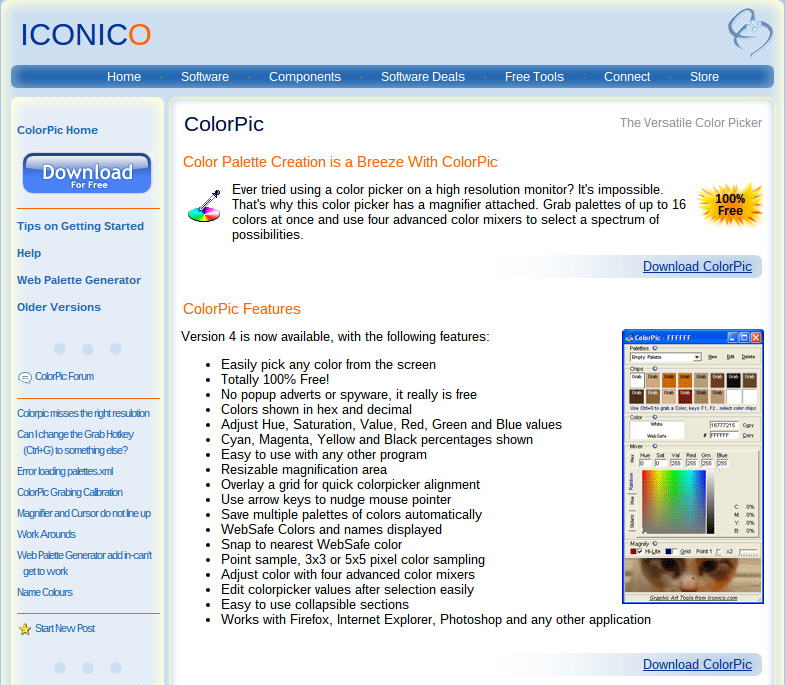Click 'Color Palette Creation is a Breeze' heading
The image size is (785, 685).
[x=340, y=162]
